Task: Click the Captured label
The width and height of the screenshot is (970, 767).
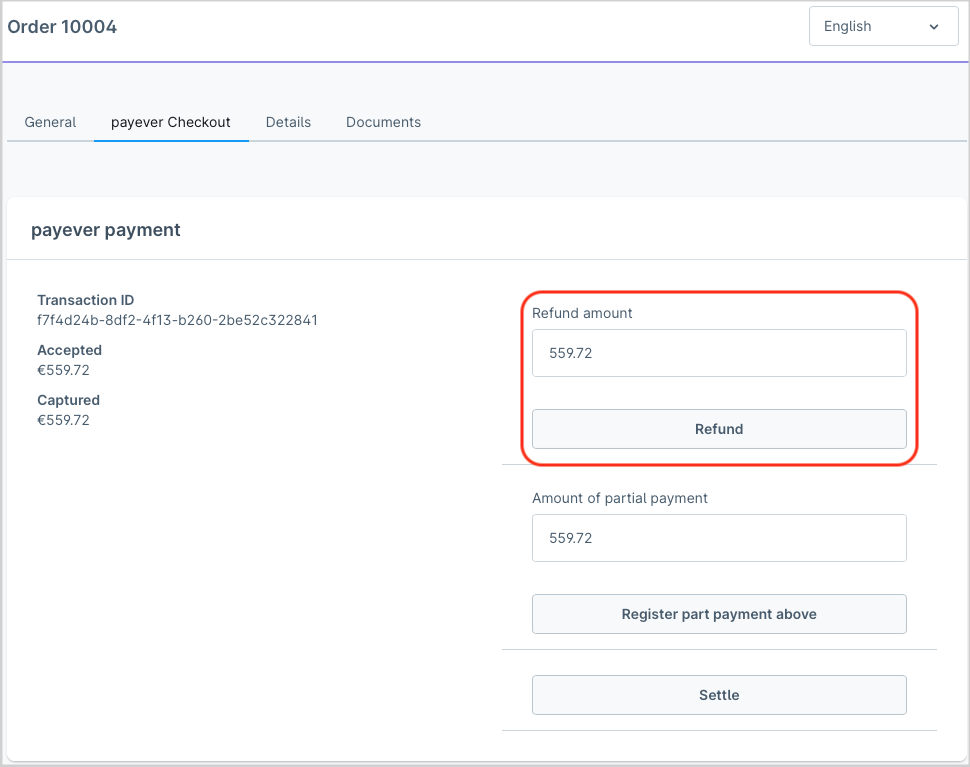Action: pos(68,400)
